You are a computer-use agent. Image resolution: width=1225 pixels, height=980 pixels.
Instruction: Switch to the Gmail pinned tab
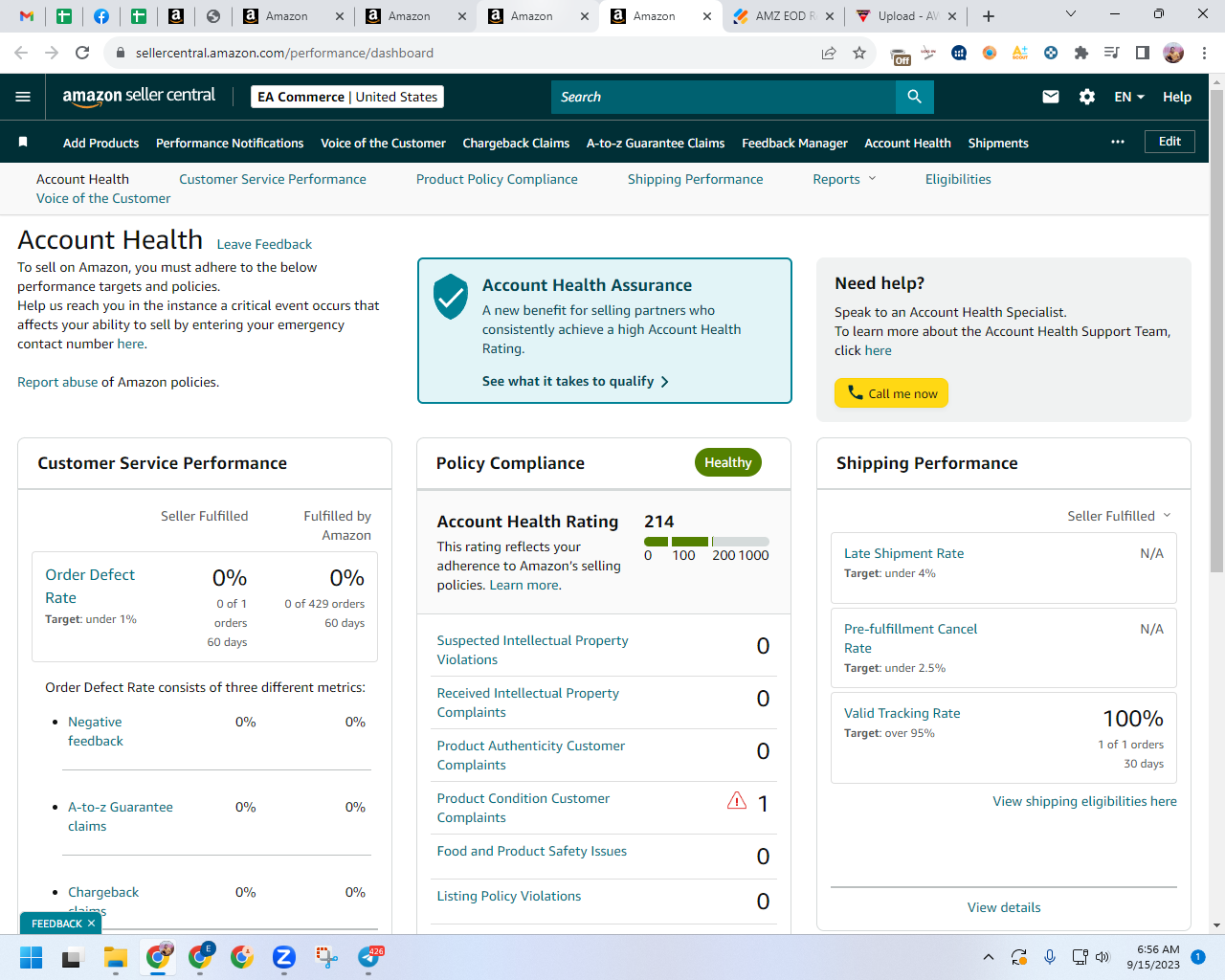[27, 16]
